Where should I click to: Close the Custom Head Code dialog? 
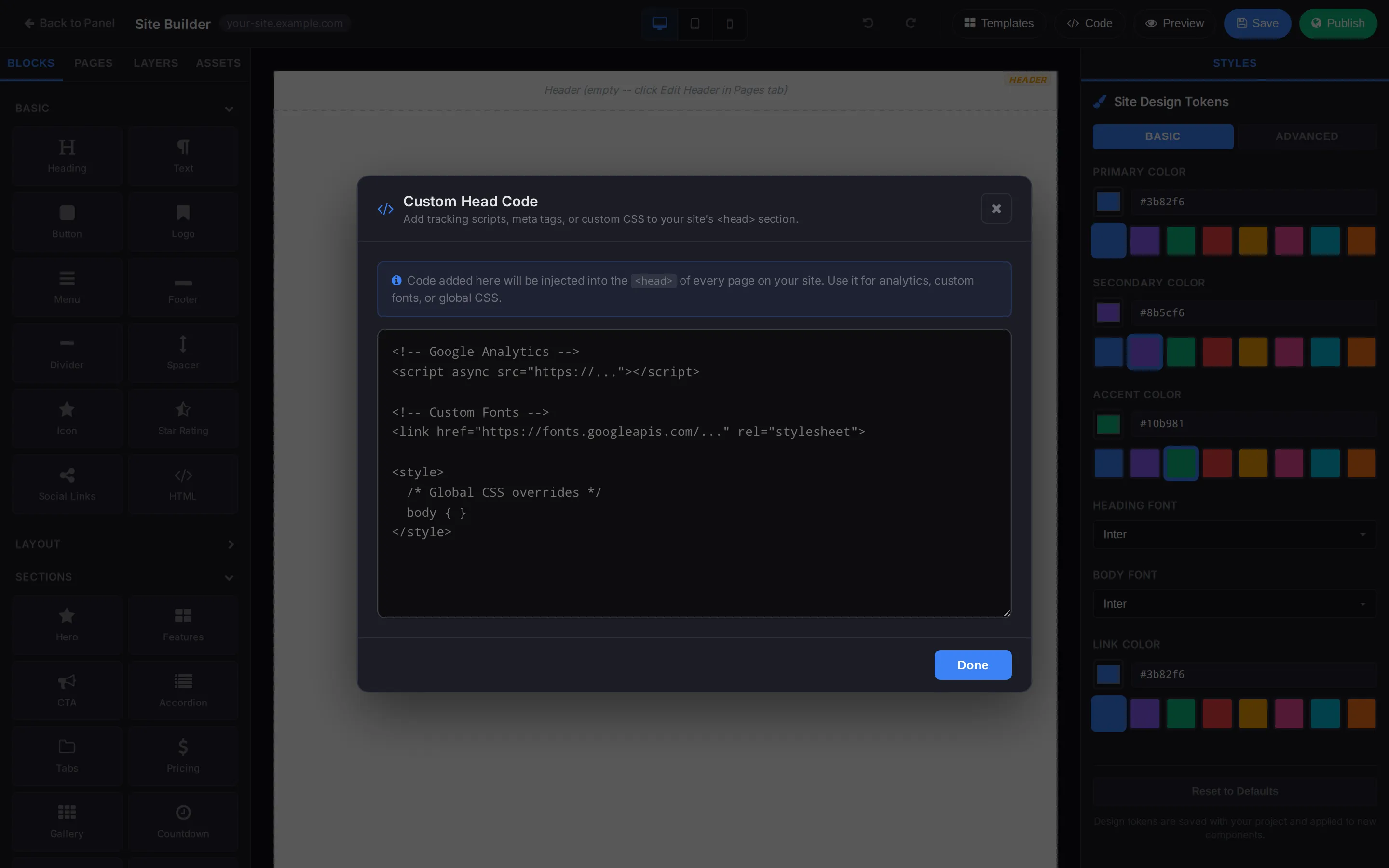coord(996,208)
